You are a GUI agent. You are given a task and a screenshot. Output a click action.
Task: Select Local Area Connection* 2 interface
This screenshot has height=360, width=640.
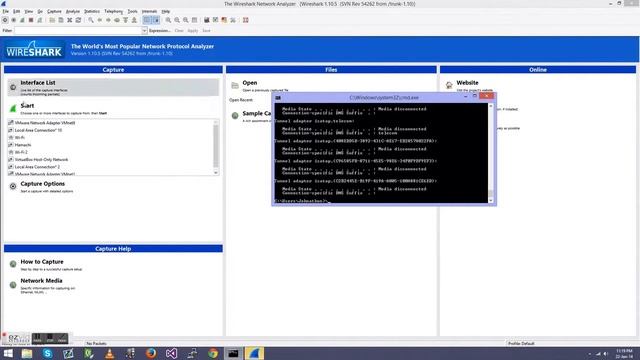pyautogui.click(x=37, y=167)
